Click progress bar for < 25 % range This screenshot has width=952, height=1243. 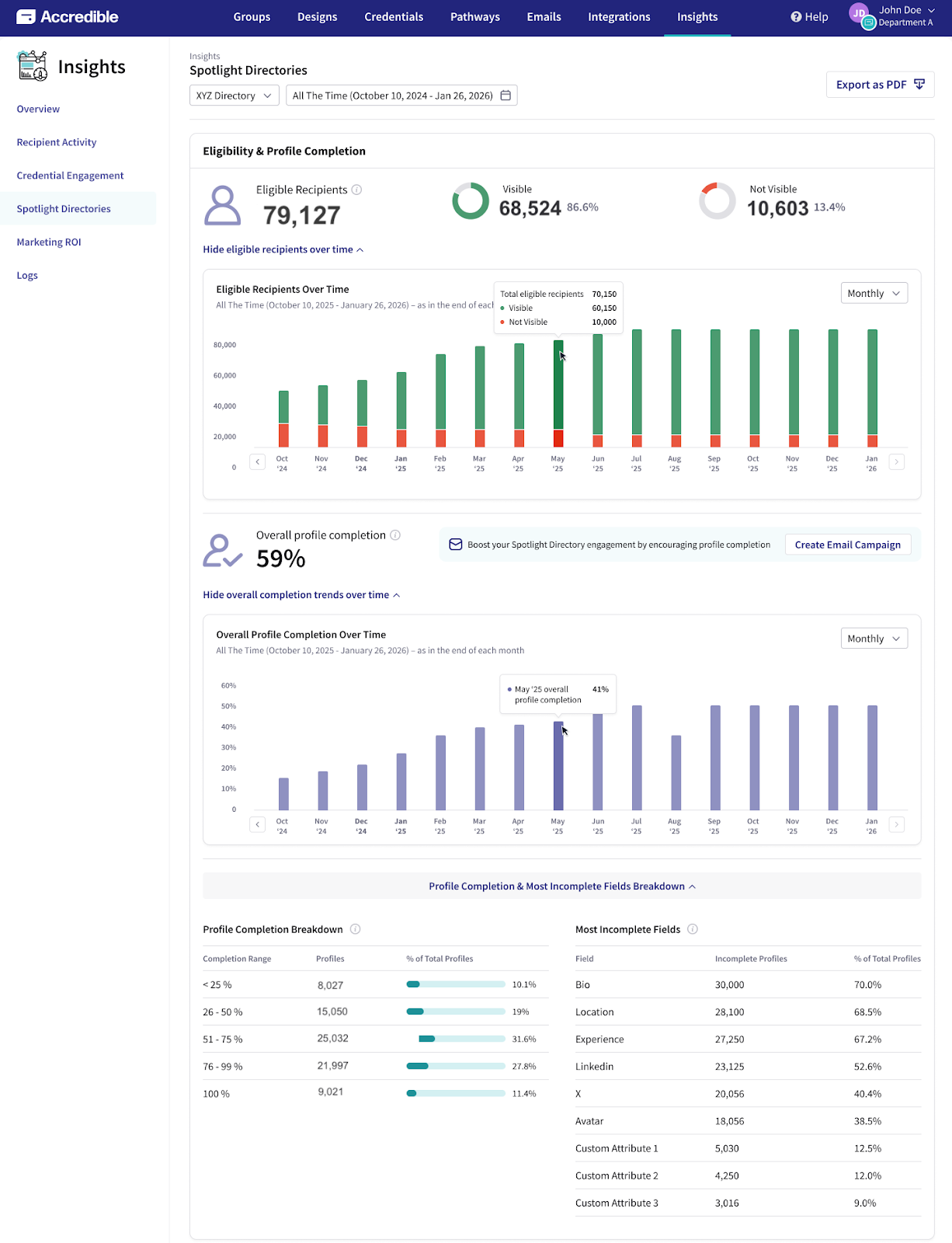[456, 984]
